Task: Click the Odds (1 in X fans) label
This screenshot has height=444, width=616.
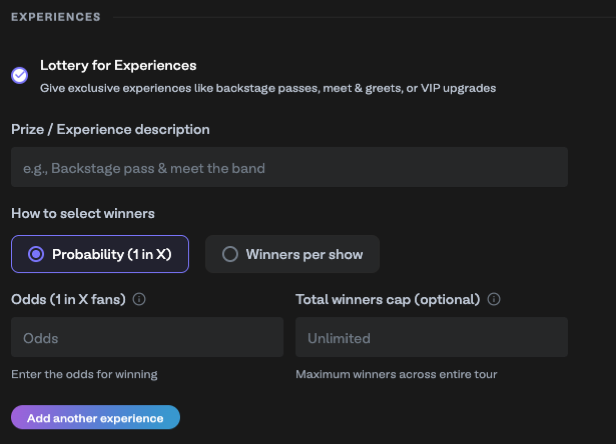Action: click(68, 299)
